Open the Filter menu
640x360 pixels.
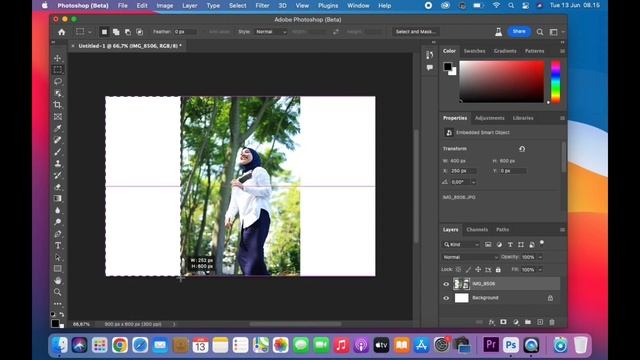[x=262, y=6]
